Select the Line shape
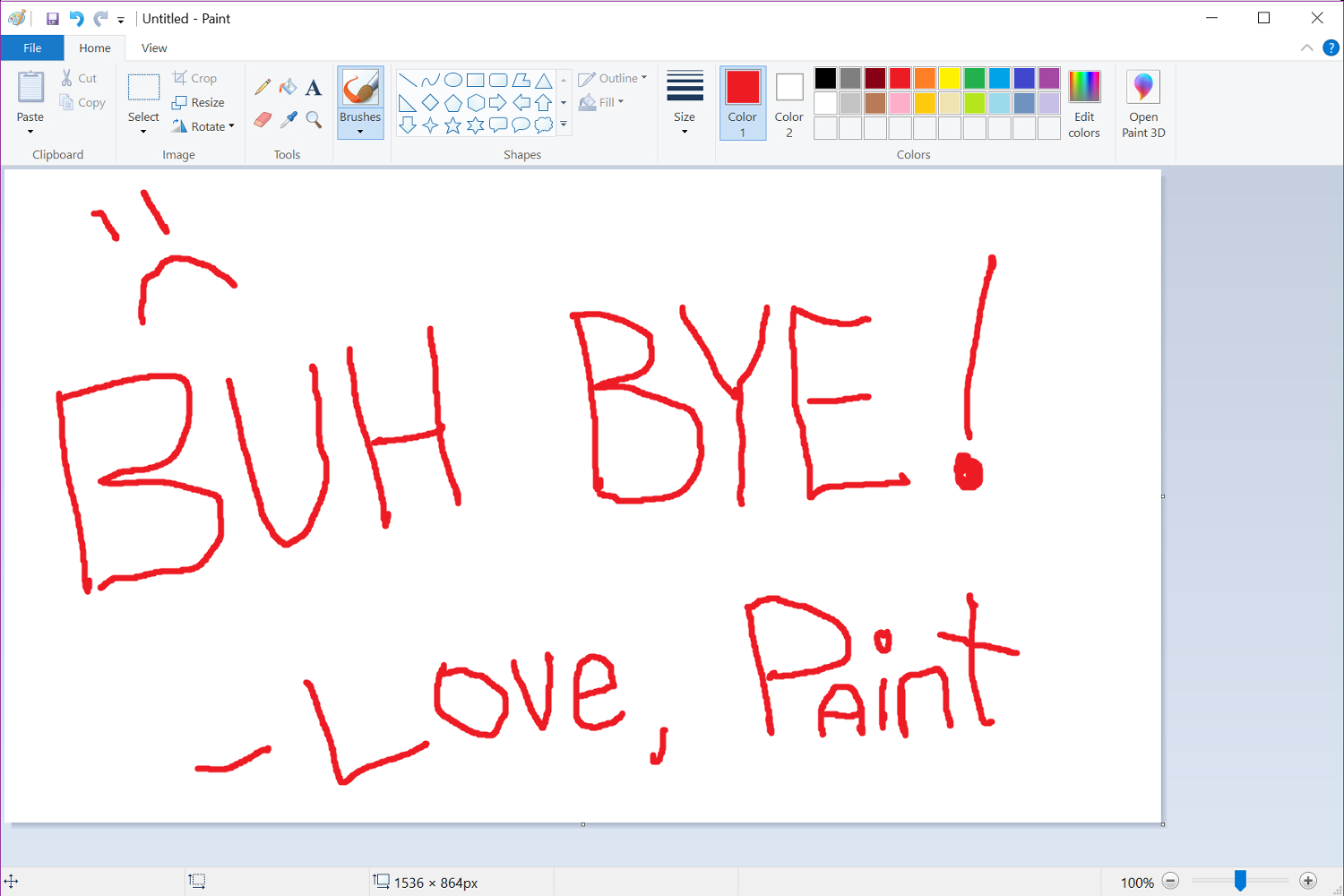 [x=408, y=81]
